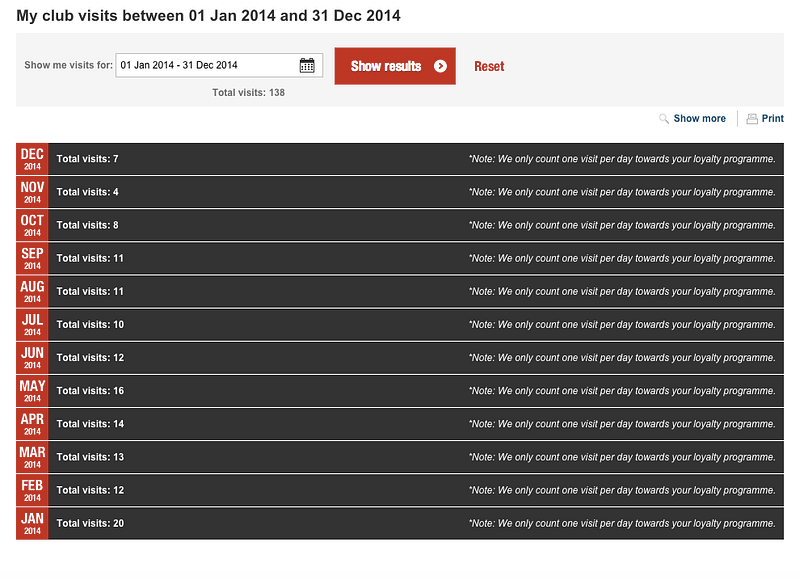Expand the NOV 2014 visits row
The height and width of the screenshot is (579, 800).
(x=400, y=192)
